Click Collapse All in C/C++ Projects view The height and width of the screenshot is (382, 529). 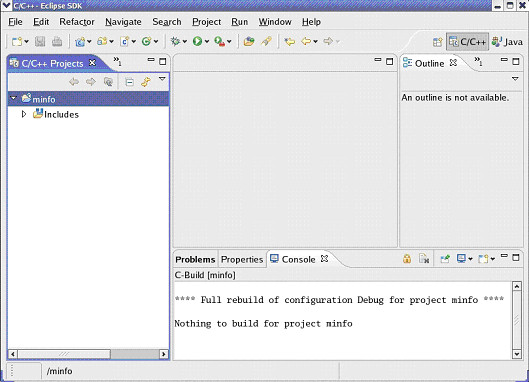[129, 82]
